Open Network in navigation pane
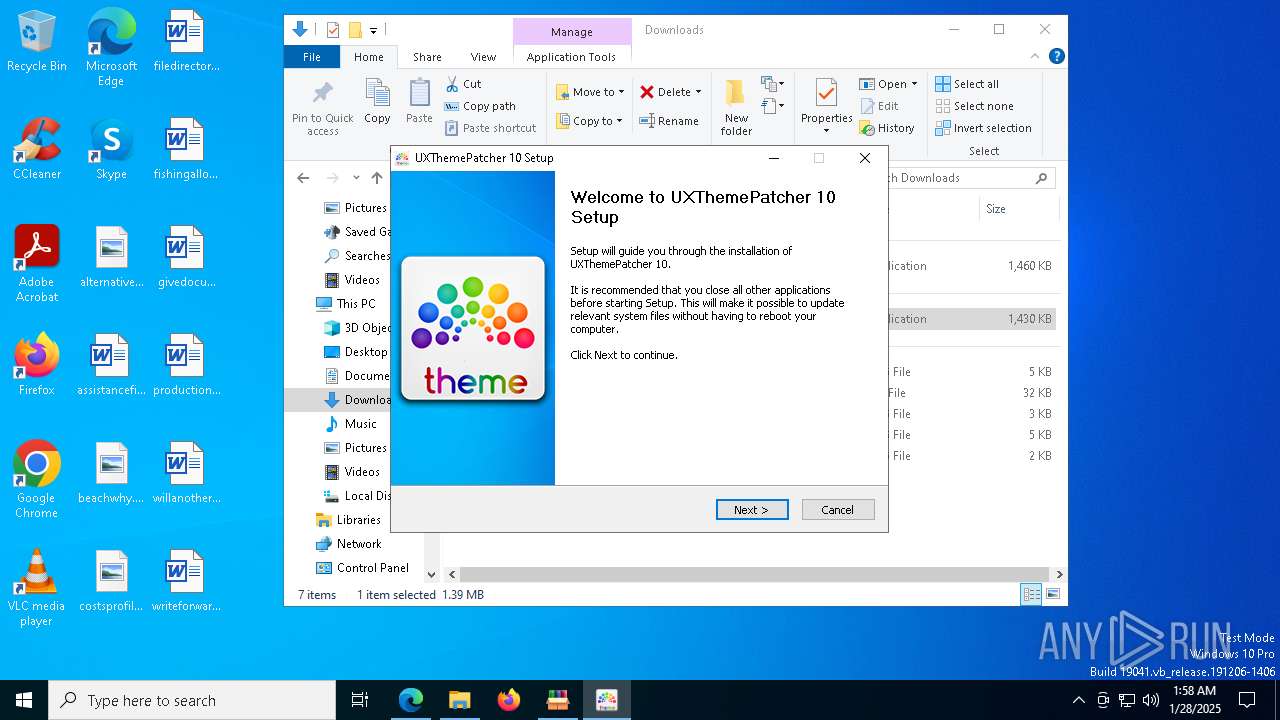Image resolution: width=1280 pixels, height=720 pixels. click(x=359, y=544)
